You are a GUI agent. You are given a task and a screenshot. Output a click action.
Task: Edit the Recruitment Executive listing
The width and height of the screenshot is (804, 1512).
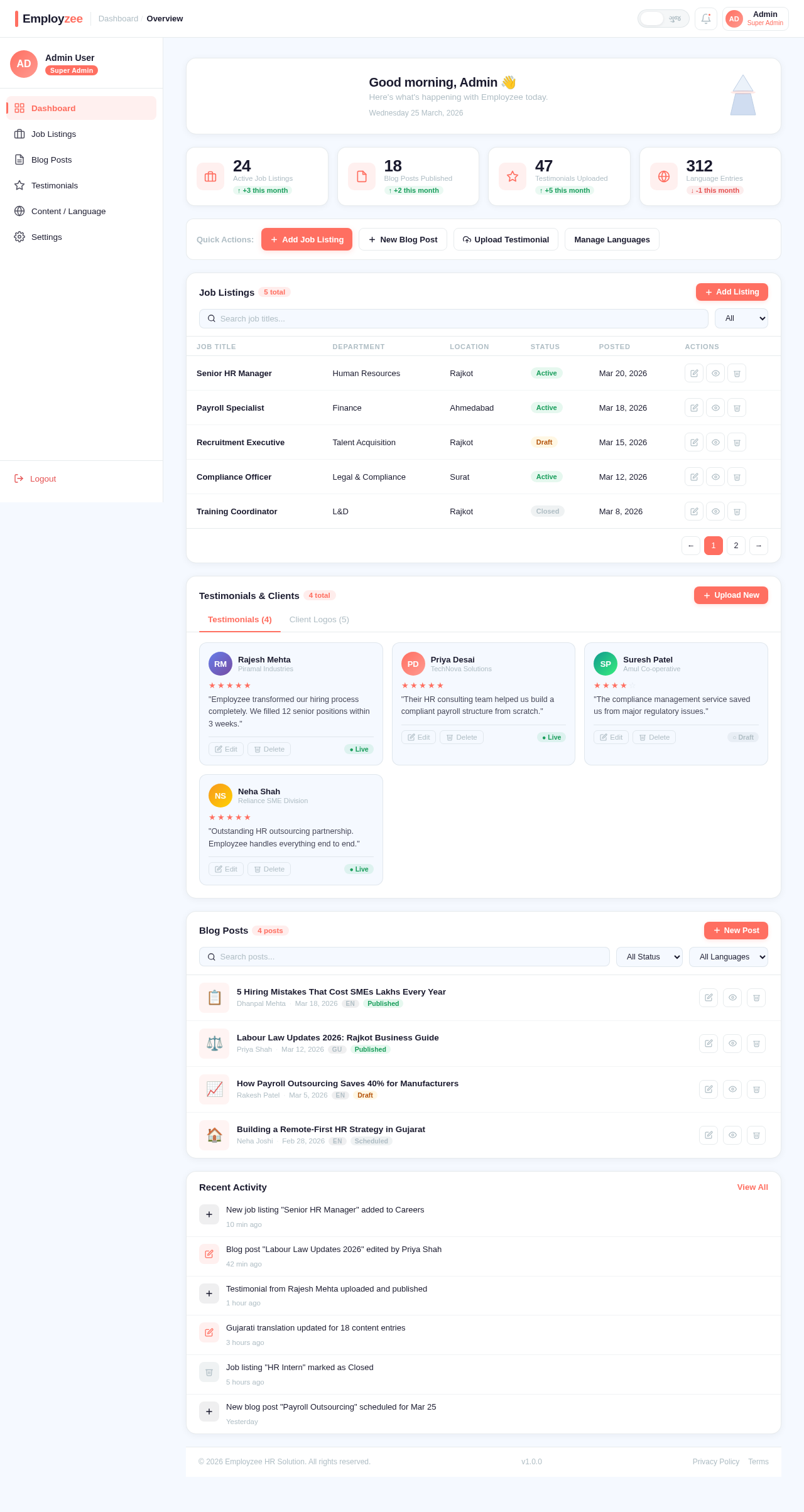tap(694, 442)
